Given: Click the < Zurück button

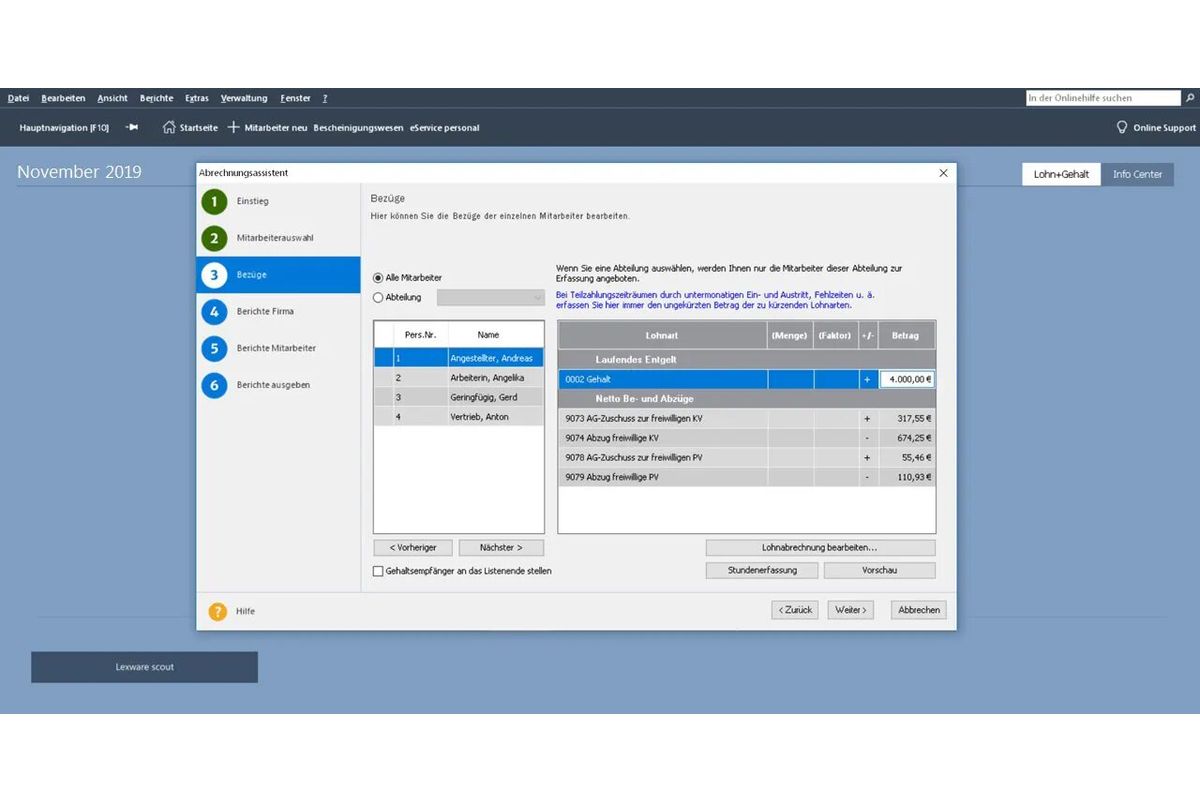Looking at the screenshot, I should (x=795, y=610).
